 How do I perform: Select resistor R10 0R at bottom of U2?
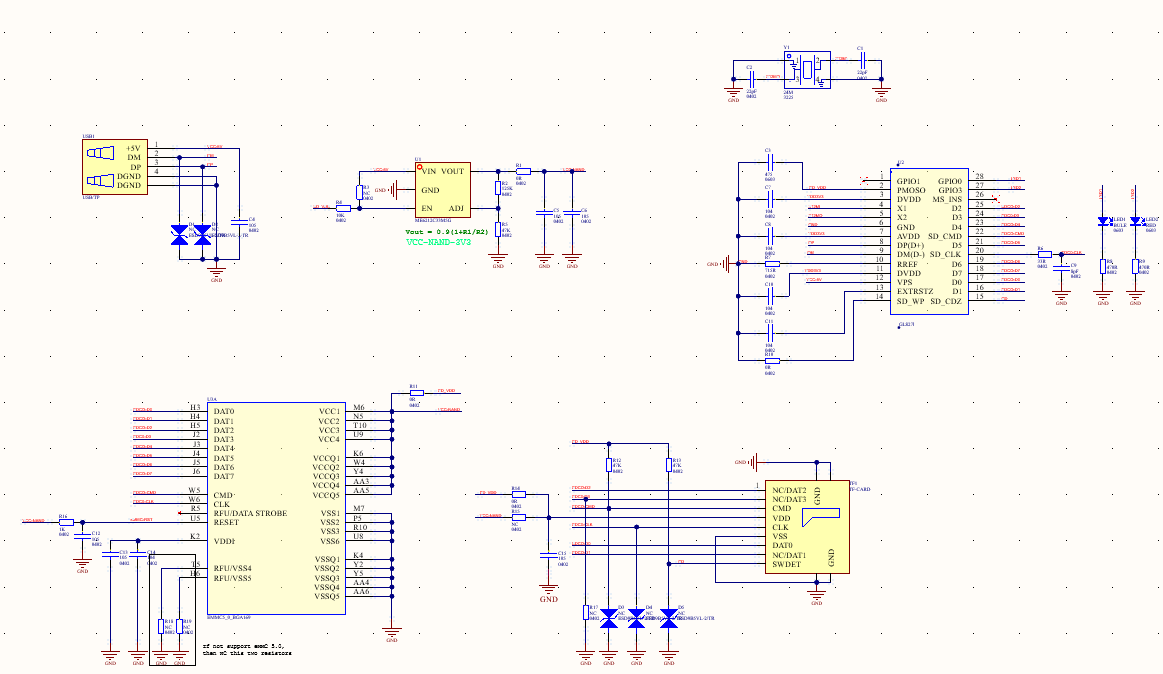(772, 360)
